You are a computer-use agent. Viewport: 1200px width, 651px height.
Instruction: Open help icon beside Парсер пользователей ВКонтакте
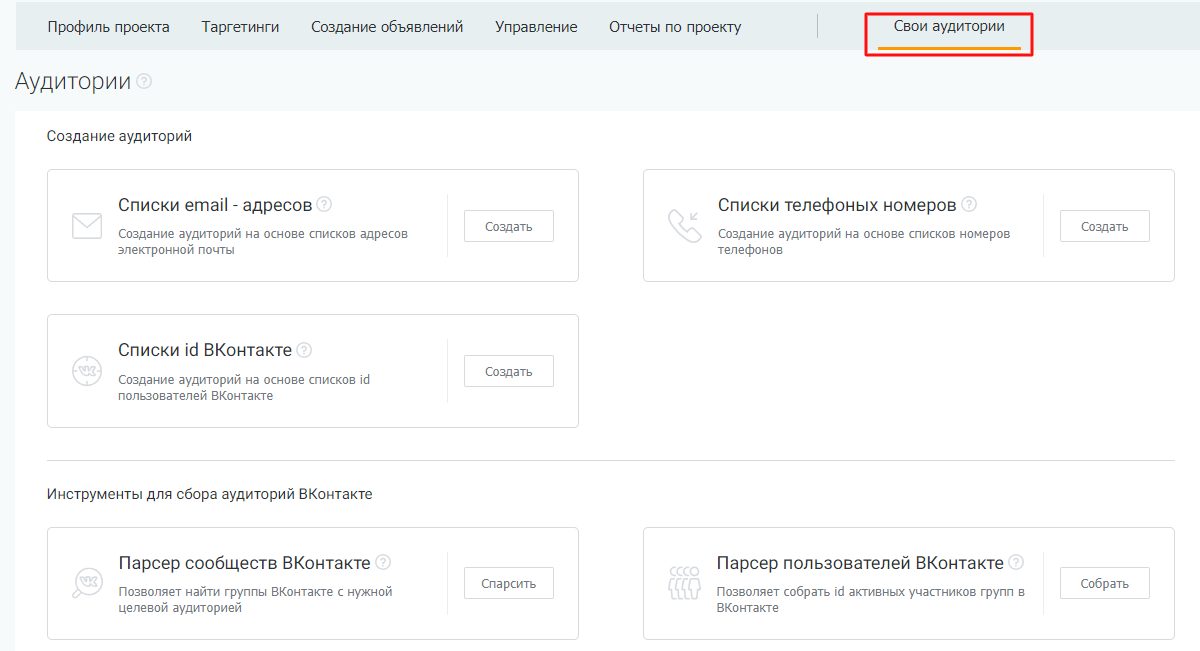[1016, 562]
